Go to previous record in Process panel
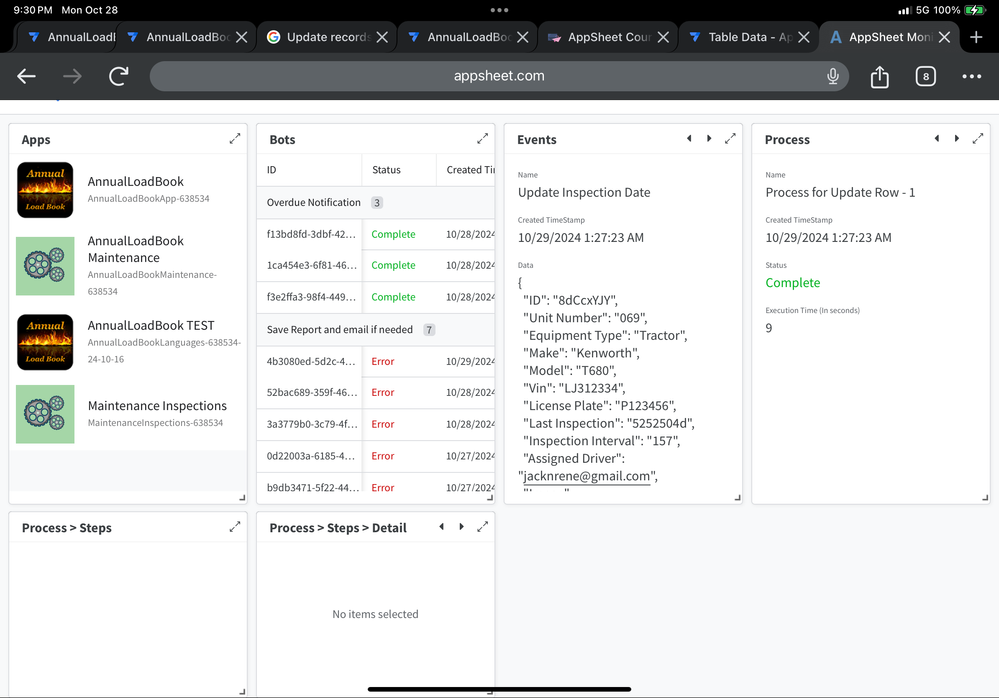This screenshot has width=999, height=698. (x=937, y=138)
